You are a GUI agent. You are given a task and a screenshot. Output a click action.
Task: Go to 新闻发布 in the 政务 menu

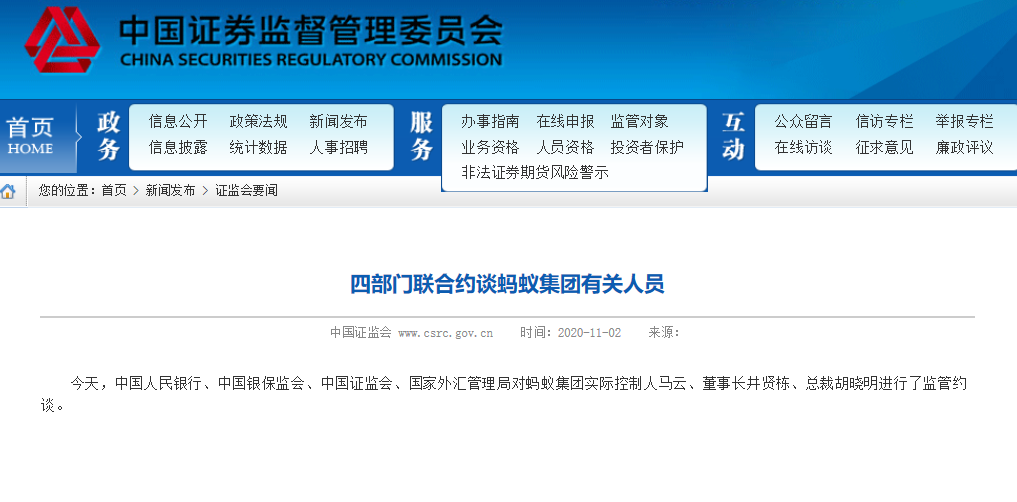339,121
